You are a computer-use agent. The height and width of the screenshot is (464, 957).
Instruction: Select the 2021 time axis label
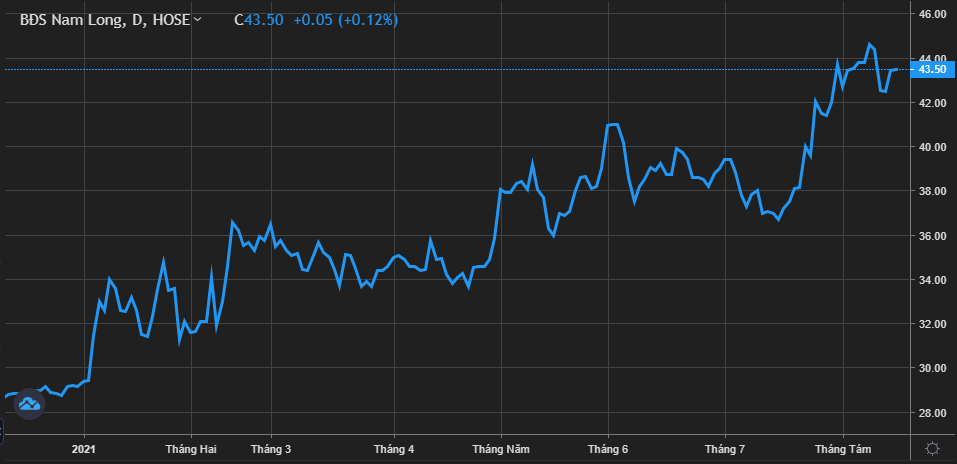coord(84,449)
